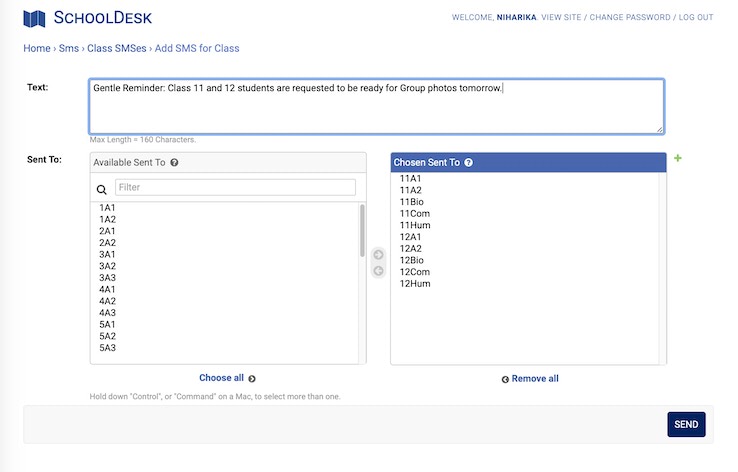Open the Sms breadcrumb link
738x472 pixels.
pyautogui.click(x=68, y=48)
